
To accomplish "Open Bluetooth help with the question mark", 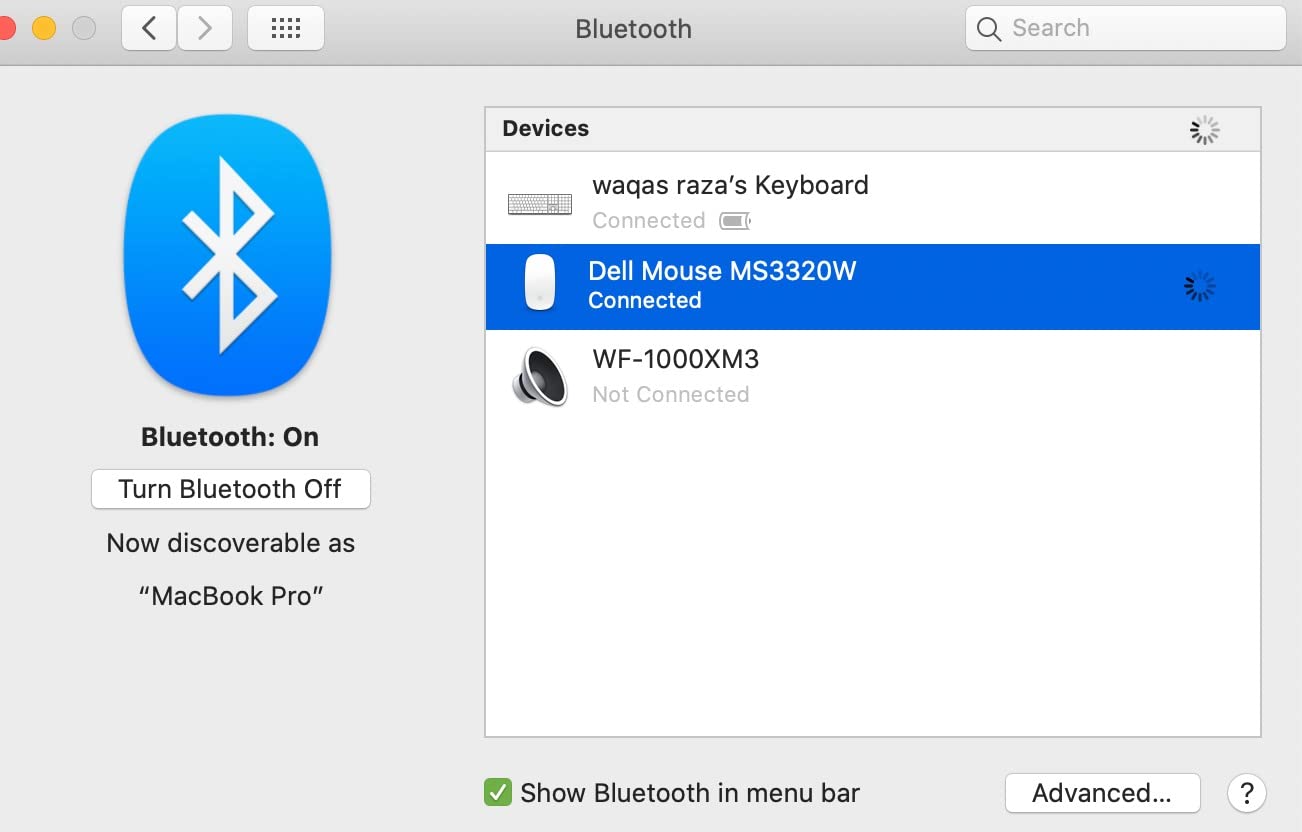I will (x=1247, y=793).
